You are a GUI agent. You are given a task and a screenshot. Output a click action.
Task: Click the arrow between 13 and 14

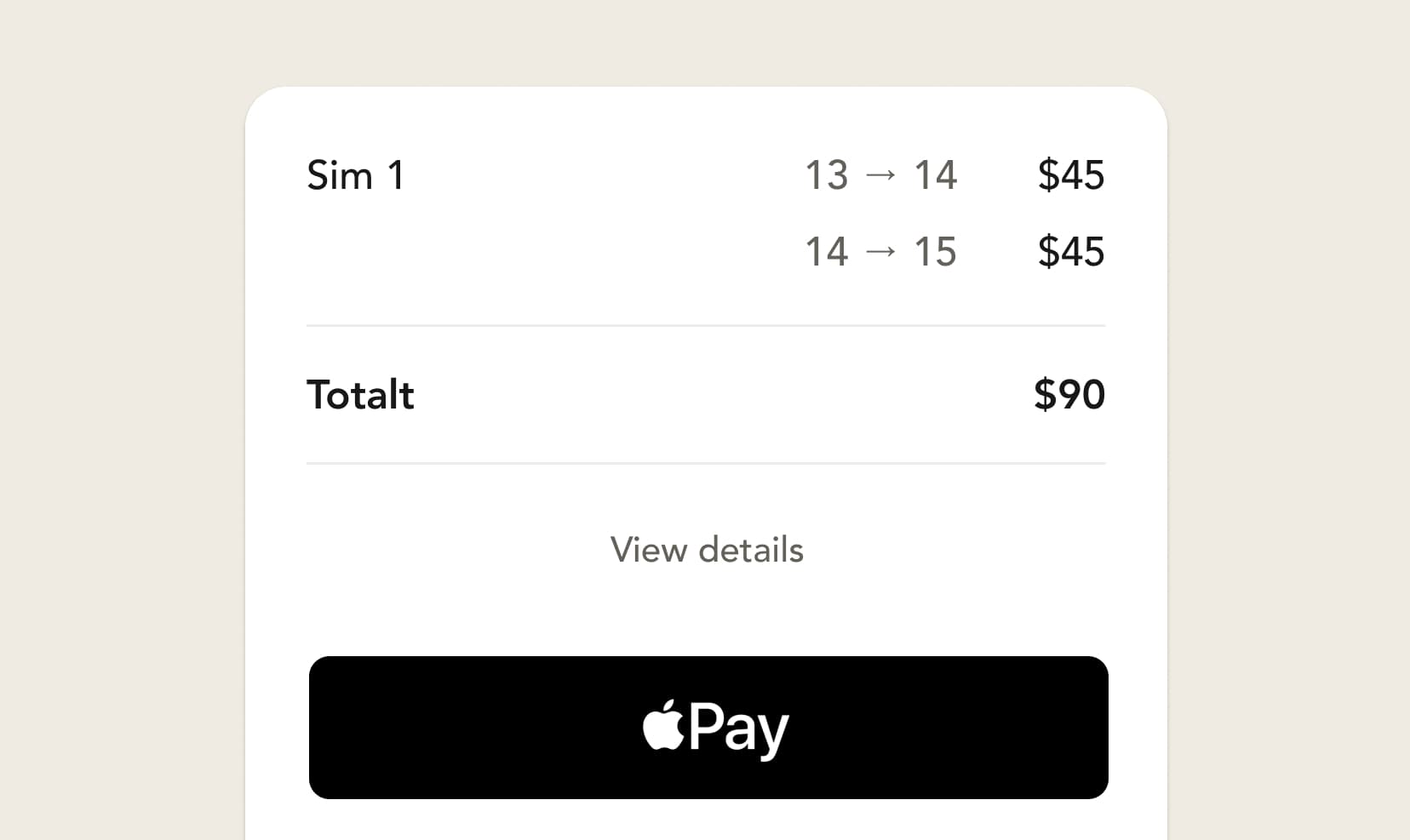(x=881, y=175)
